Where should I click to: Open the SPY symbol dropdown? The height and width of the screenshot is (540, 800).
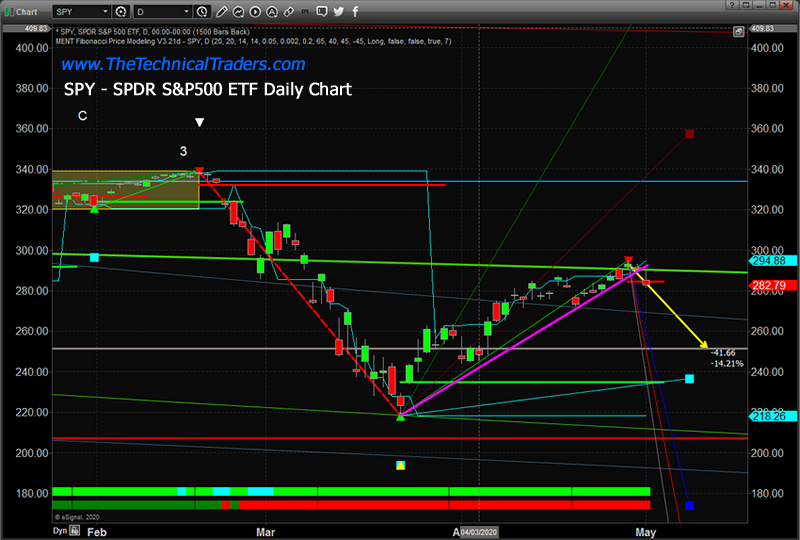tap(82, 11)
